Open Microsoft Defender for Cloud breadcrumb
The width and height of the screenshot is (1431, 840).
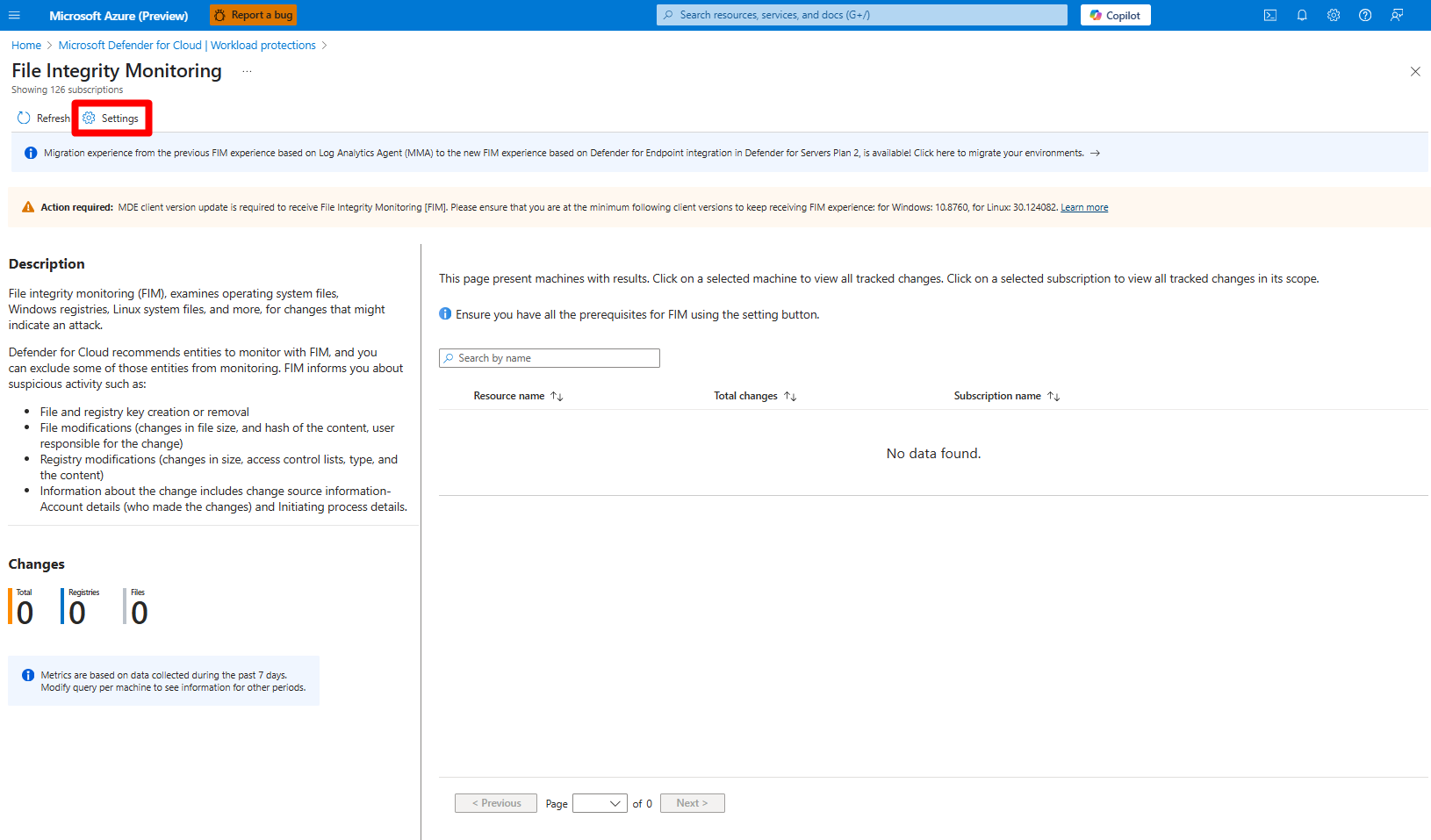click(x=187, y=46)
